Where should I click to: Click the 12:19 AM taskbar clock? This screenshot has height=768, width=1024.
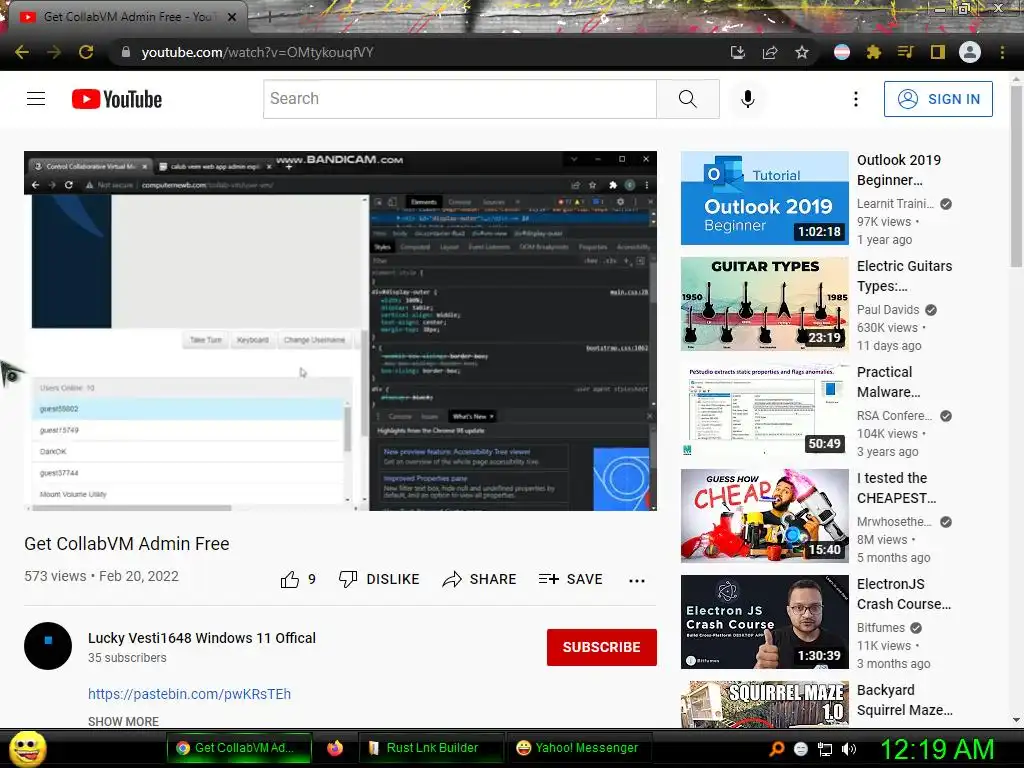(x=937, y=748)
